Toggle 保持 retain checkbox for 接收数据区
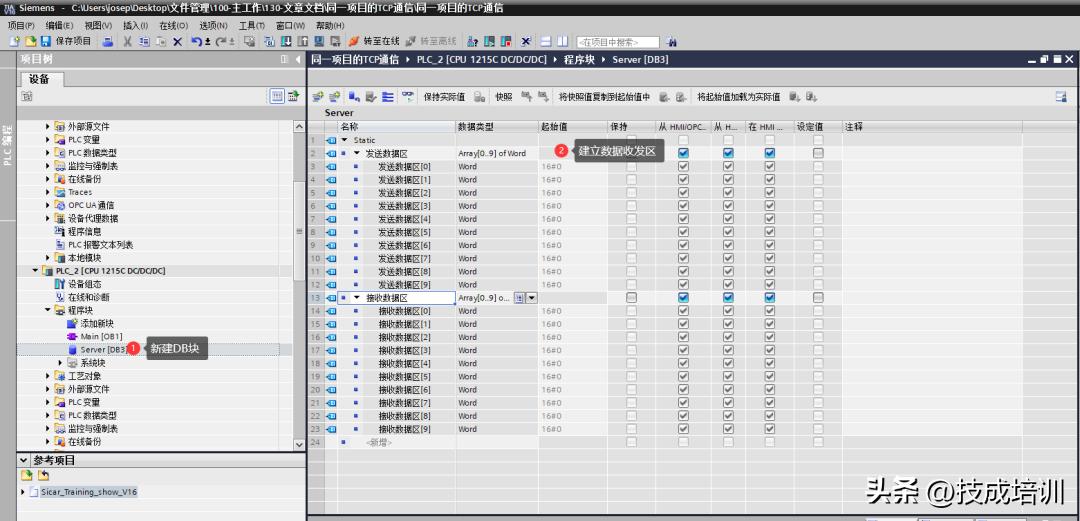Viewport: 1080px width, 521px height. pos(632,298)
